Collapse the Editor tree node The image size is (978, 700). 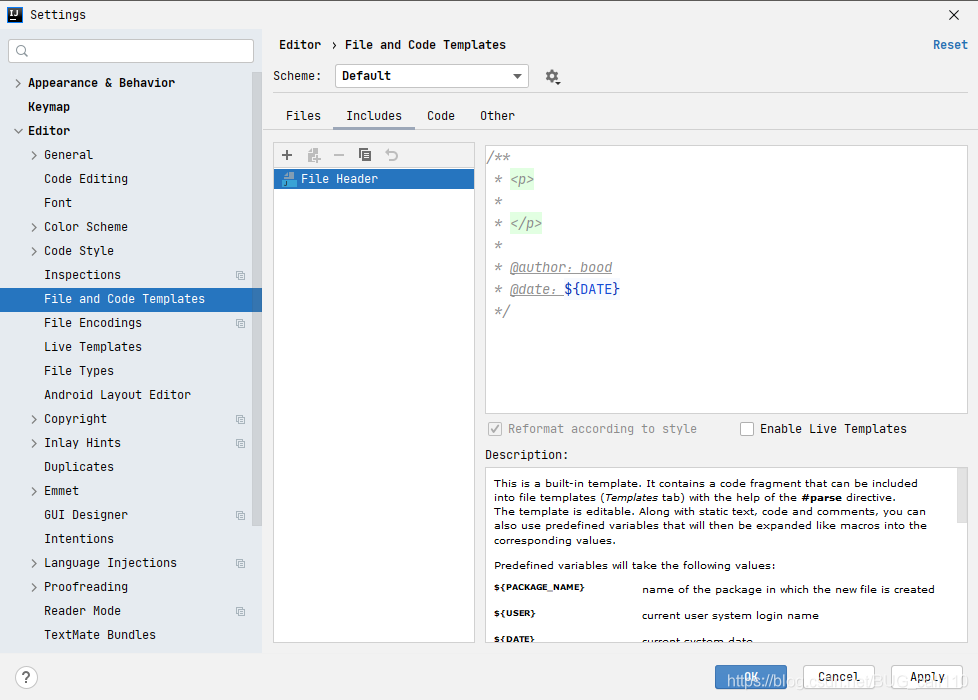[20, 130]
